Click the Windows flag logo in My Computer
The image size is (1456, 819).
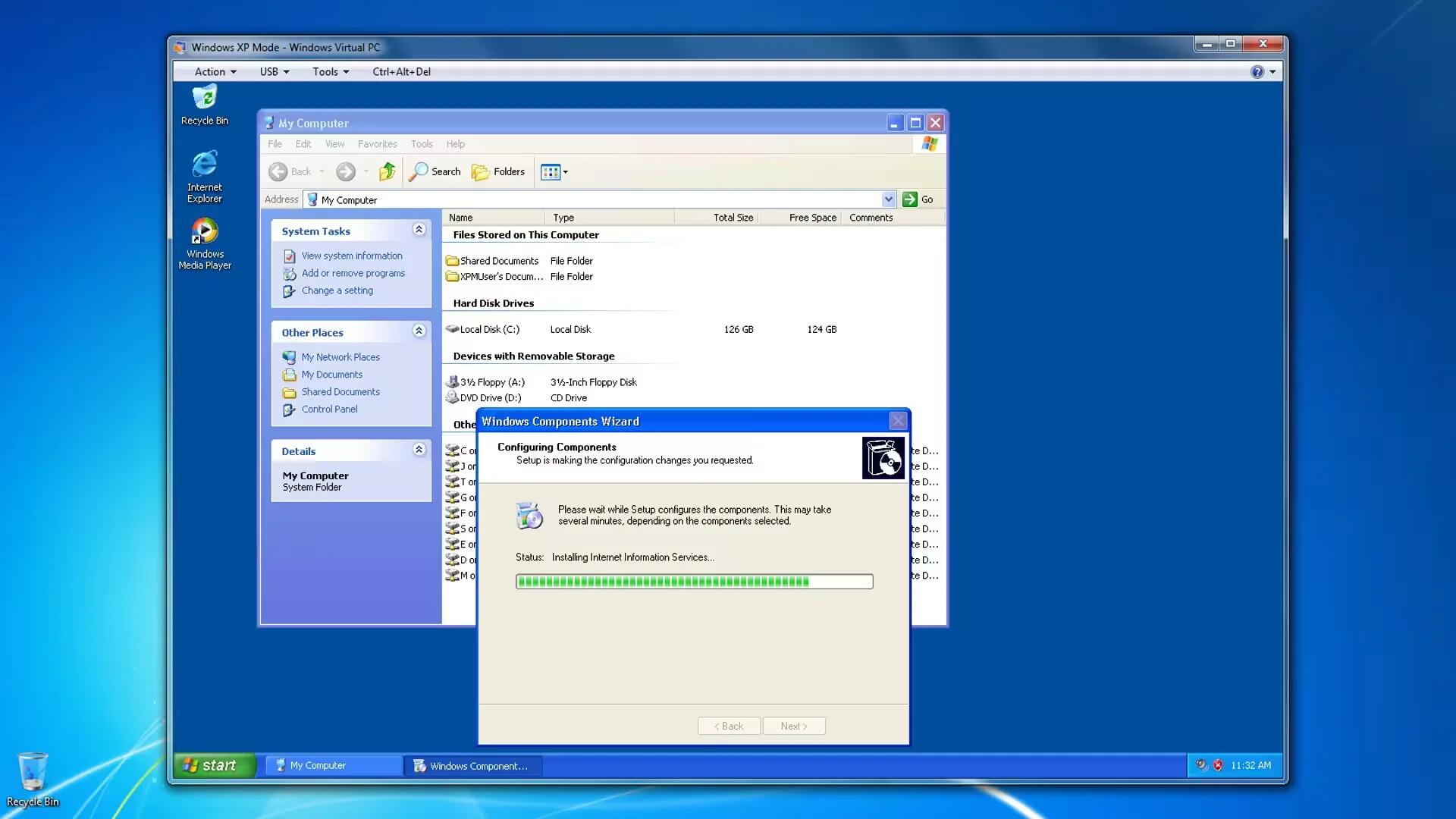click(x=929, y=144)
